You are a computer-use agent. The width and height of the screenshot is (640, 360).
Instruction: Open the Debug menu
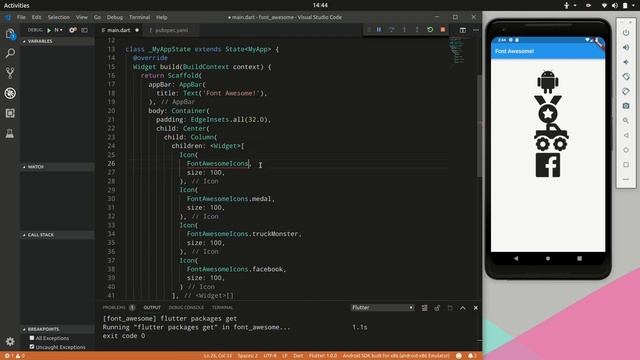pos(115,17)
